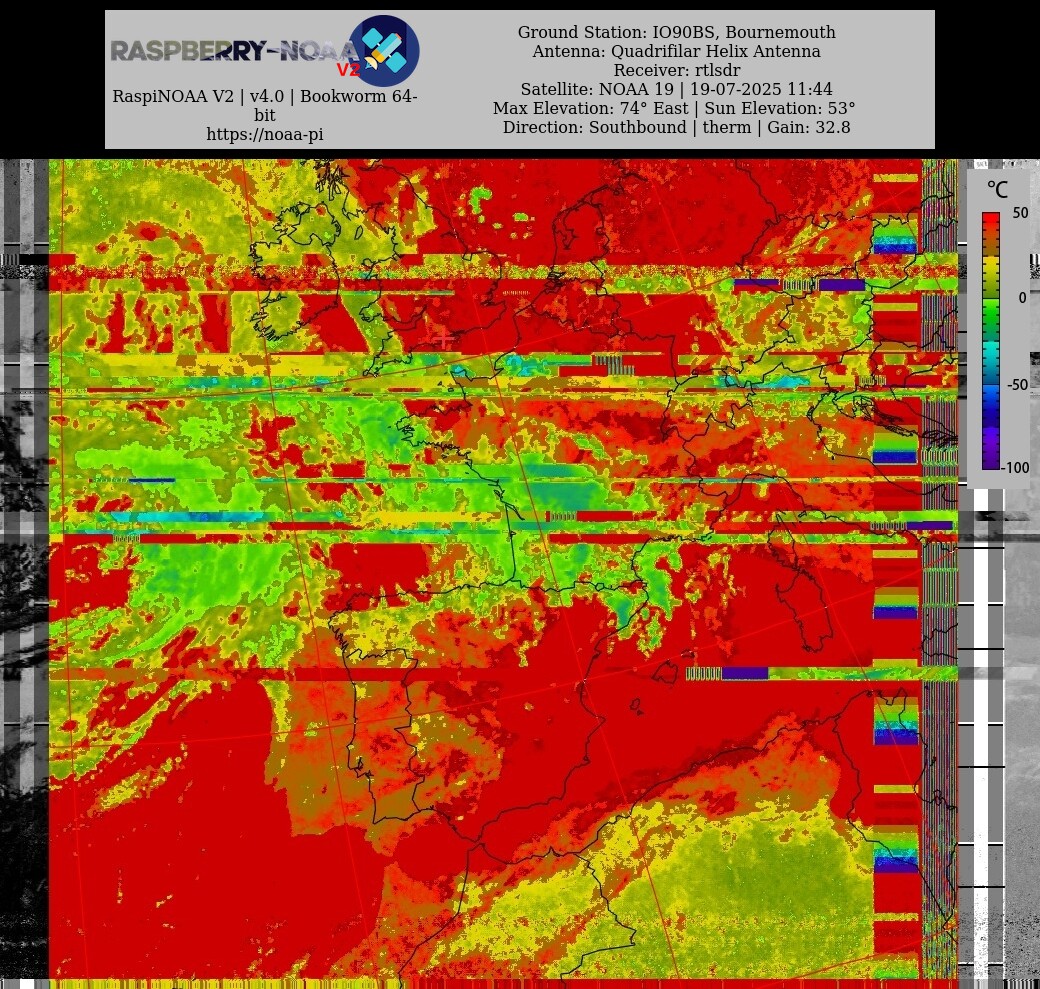The image size is (1040, 989).
Task: Click the 'Ground Station: IO90BS, Bournemouth' line
Action: pyautogui.click(x=677, y=32)
